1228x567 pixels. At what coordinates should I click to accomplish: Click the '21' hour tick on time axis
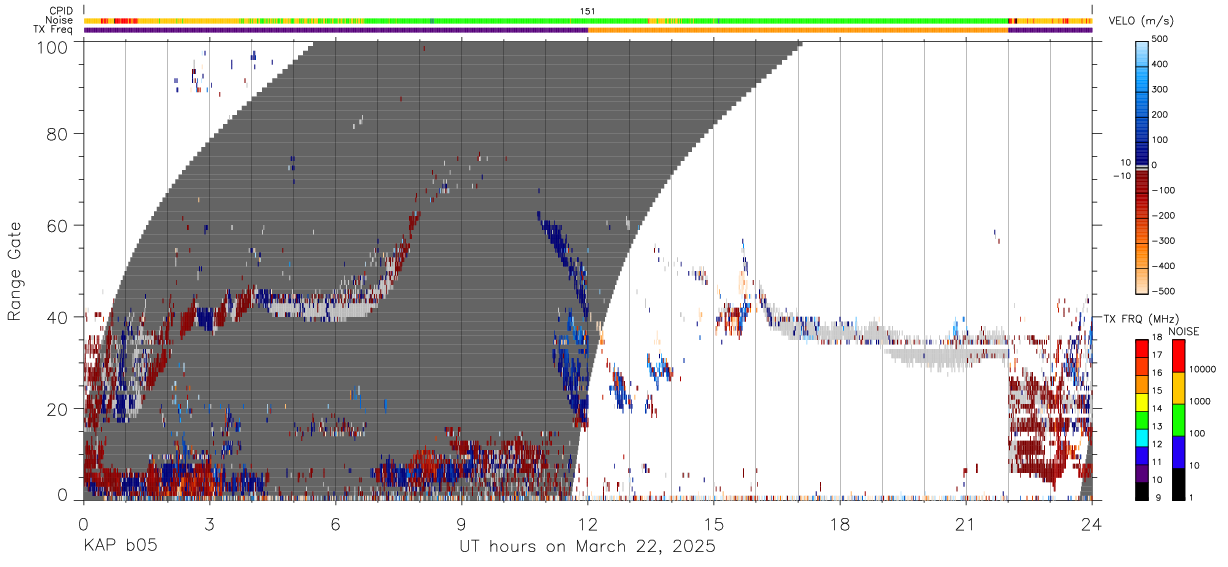(x=966, y=523)
